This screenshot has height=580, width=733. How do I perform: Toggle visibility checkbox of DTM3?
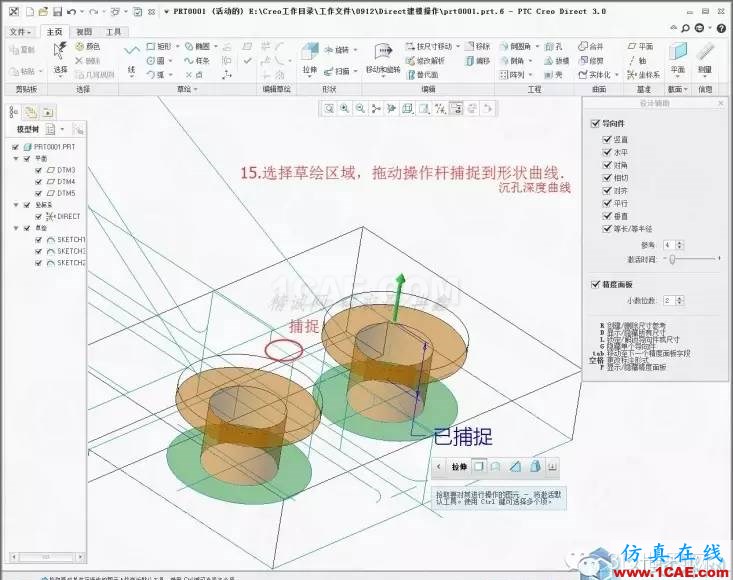tap(38, 170)
